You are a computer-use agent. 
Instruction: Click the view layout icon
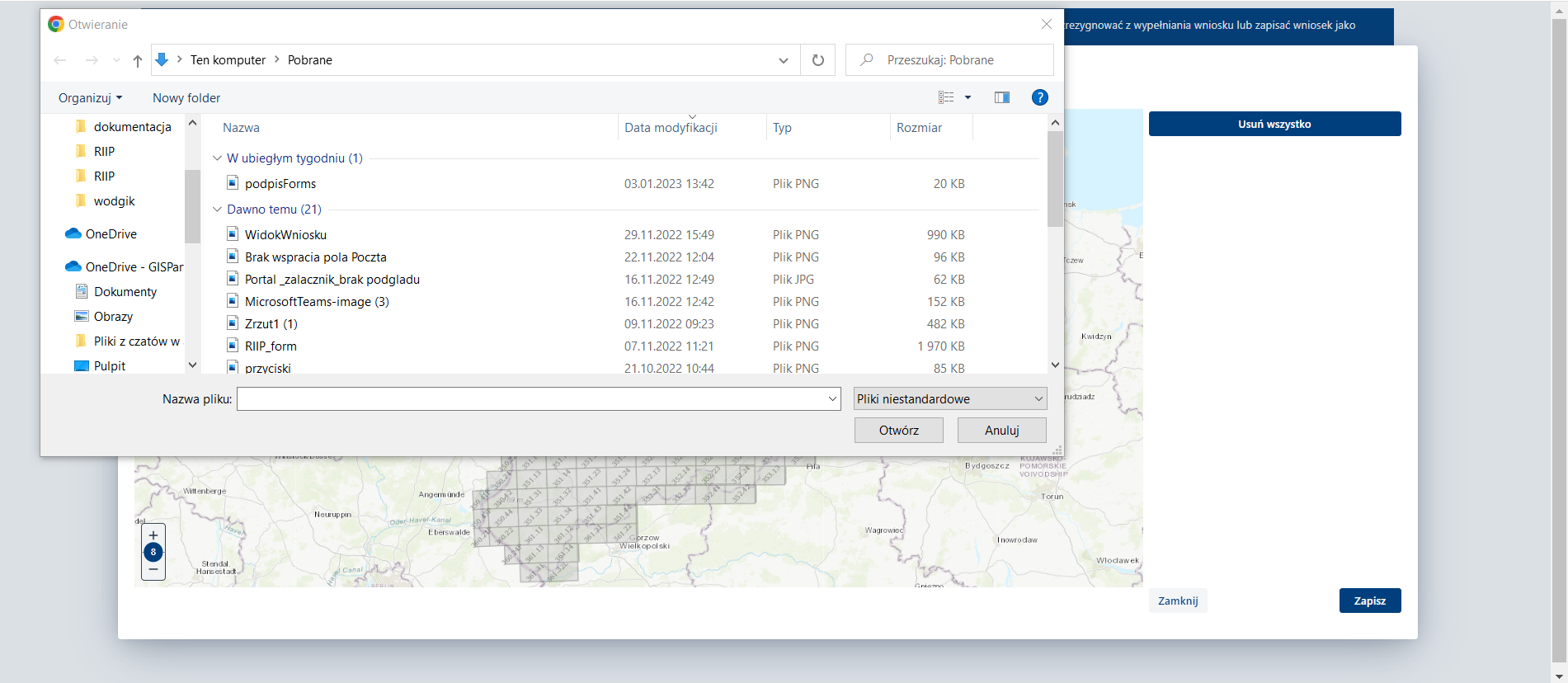946,97
